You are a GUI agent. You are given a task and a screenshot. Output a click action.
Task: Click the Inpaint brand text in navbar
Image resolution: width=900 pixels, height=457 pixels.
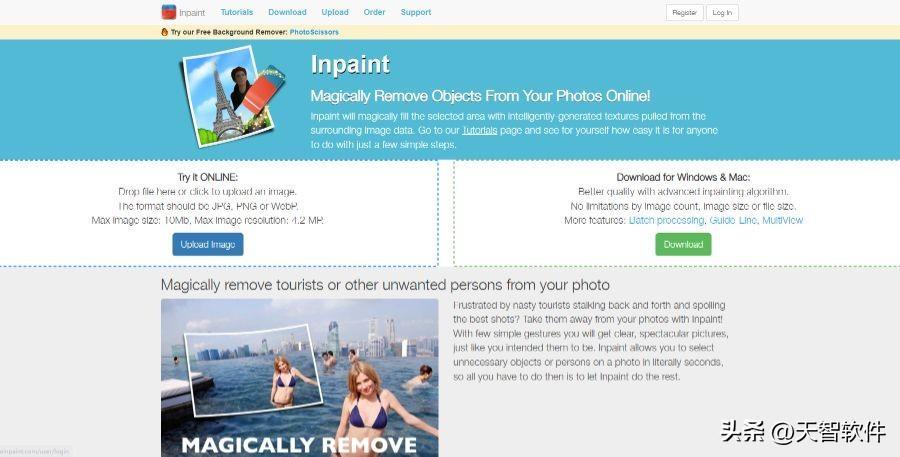click(x=192, y=13)
